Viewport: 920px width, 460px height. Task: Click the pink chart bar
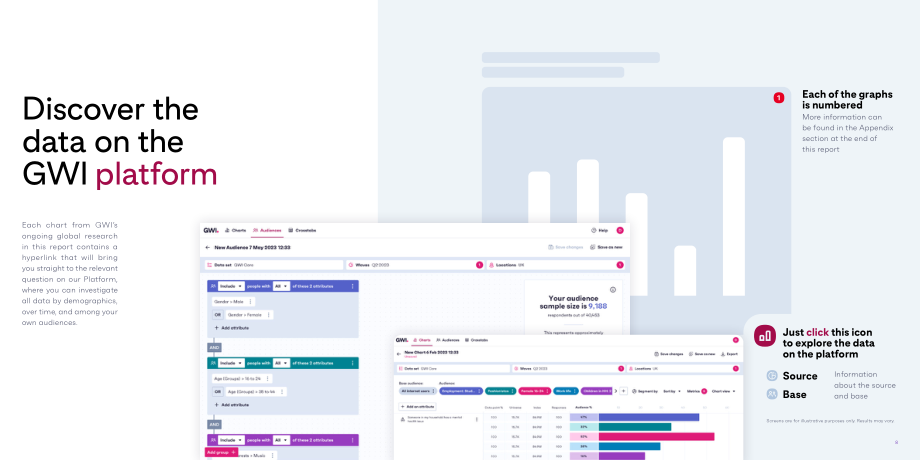[657, 437]
